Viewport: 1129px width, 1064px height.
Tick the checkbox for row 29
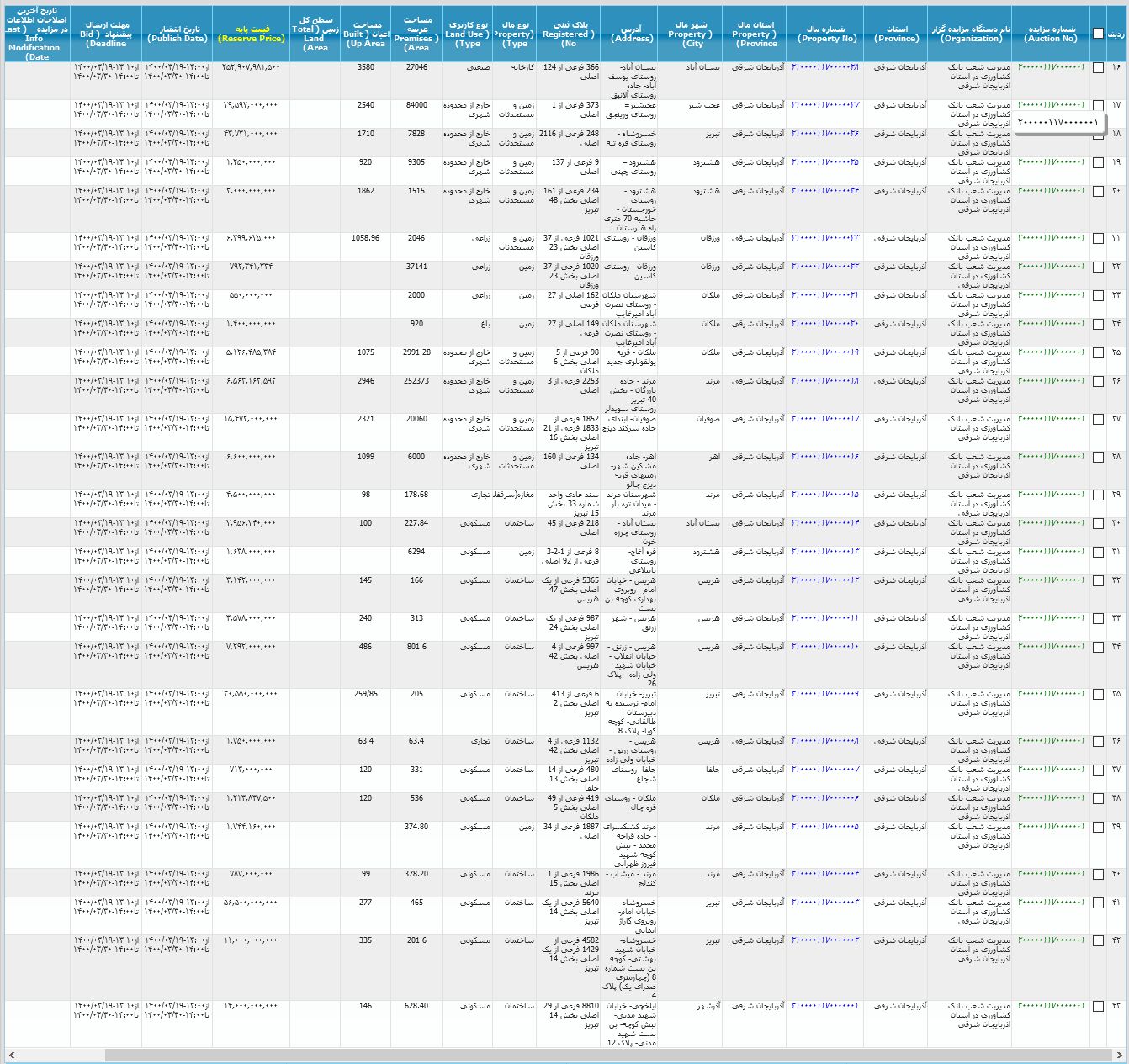tap(1098, 495)
